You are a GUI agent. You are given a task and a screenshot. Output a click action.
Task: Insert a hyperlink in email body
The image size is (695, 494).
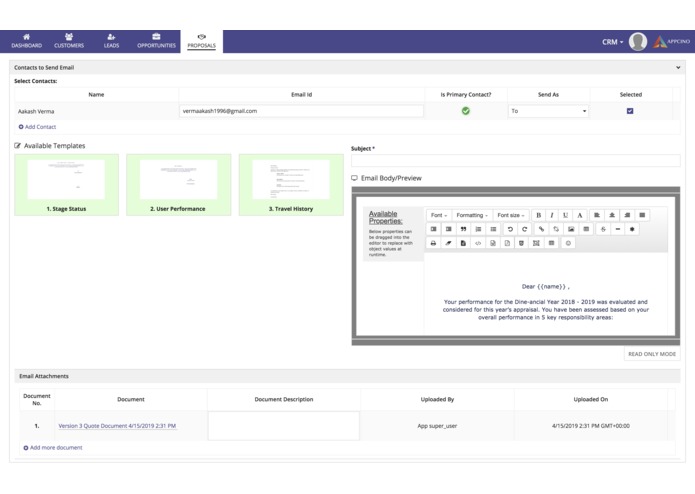[541, 229]
